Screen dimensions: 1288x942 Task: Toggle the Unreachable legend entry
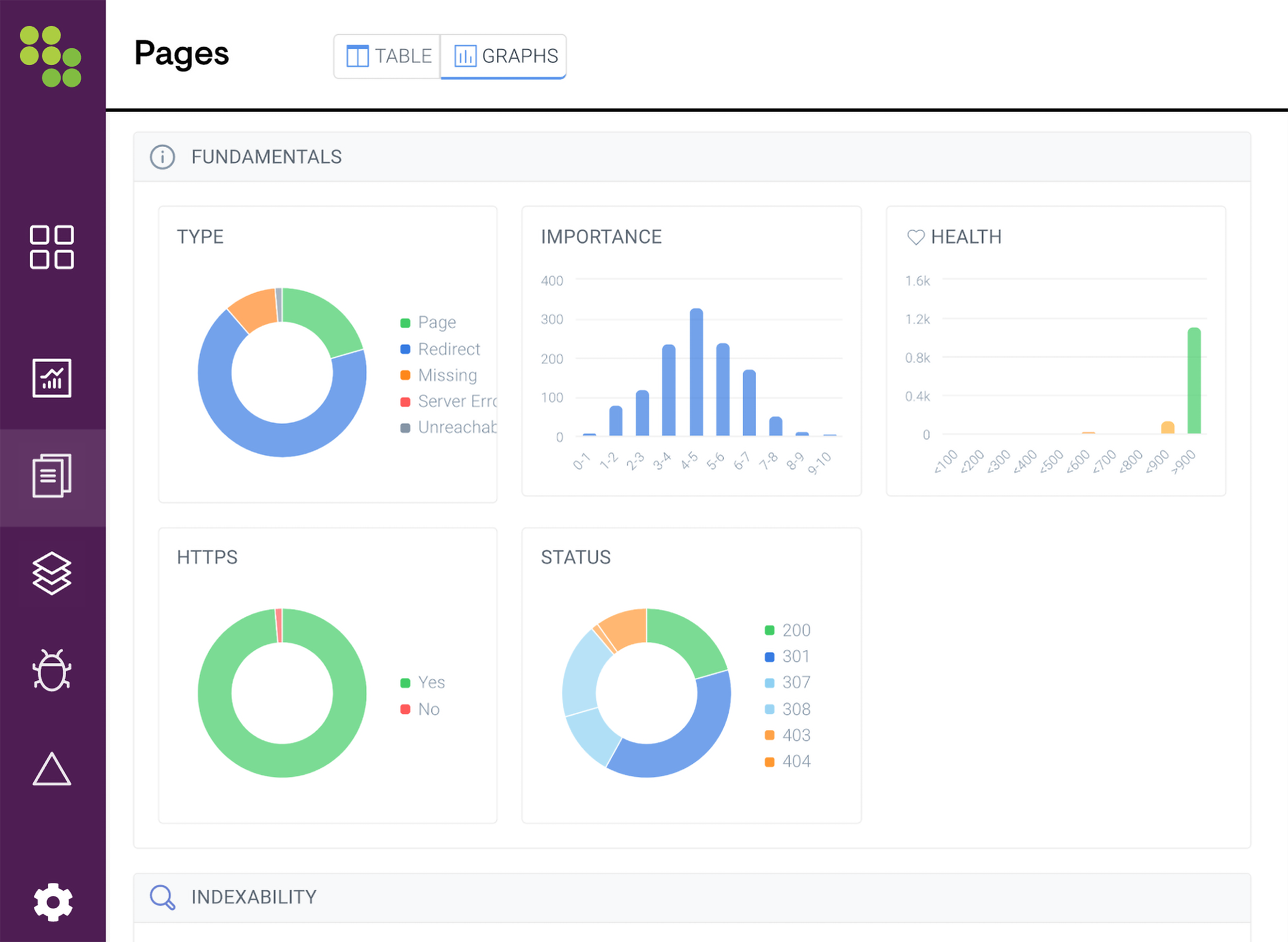449,428
